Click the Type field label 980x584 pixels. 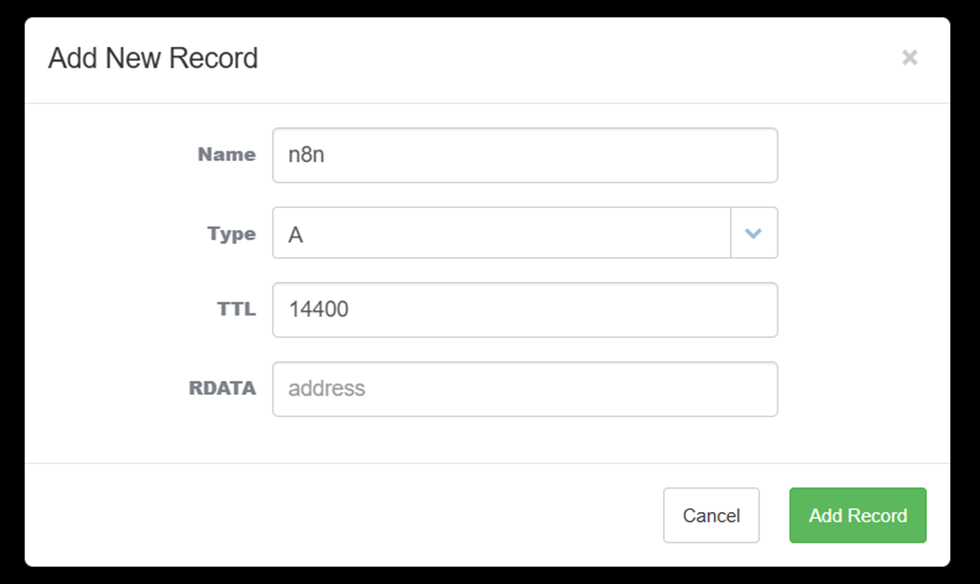tap(231, 233)
